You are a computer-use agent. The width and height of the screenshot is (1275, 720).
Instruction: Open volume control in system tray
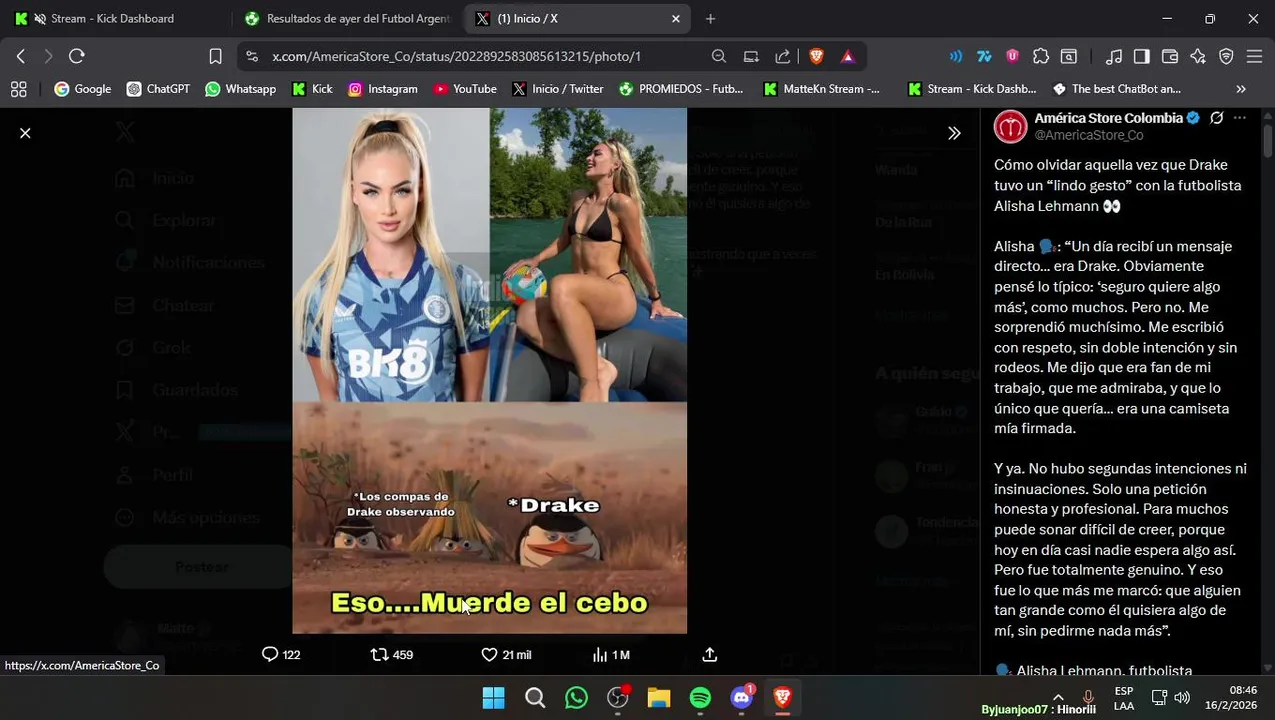coord(1182,697)
